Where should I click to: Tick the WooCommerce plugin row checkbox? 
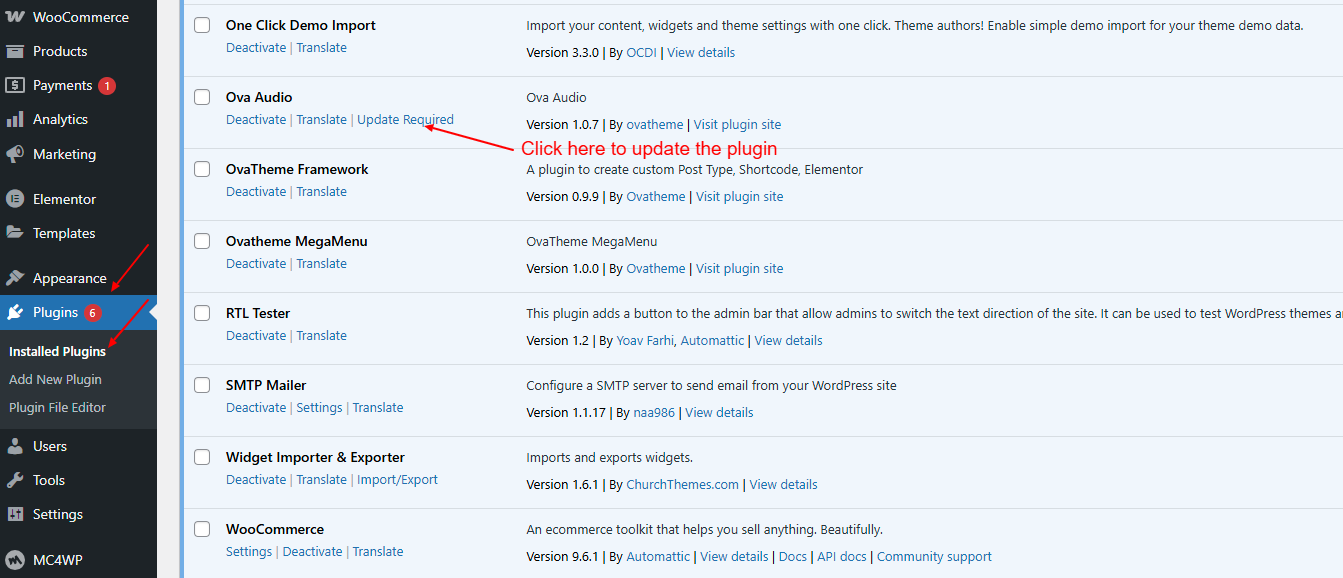click(x=202, y=529)
